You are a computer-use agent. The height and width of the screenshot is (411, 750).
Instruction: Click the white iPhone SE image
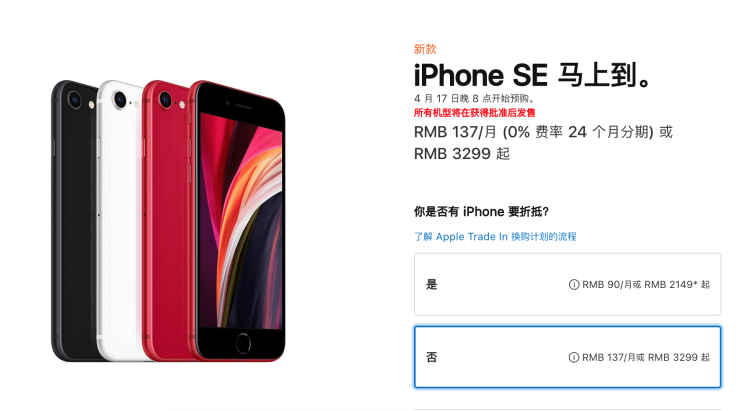tap(120, 220)
